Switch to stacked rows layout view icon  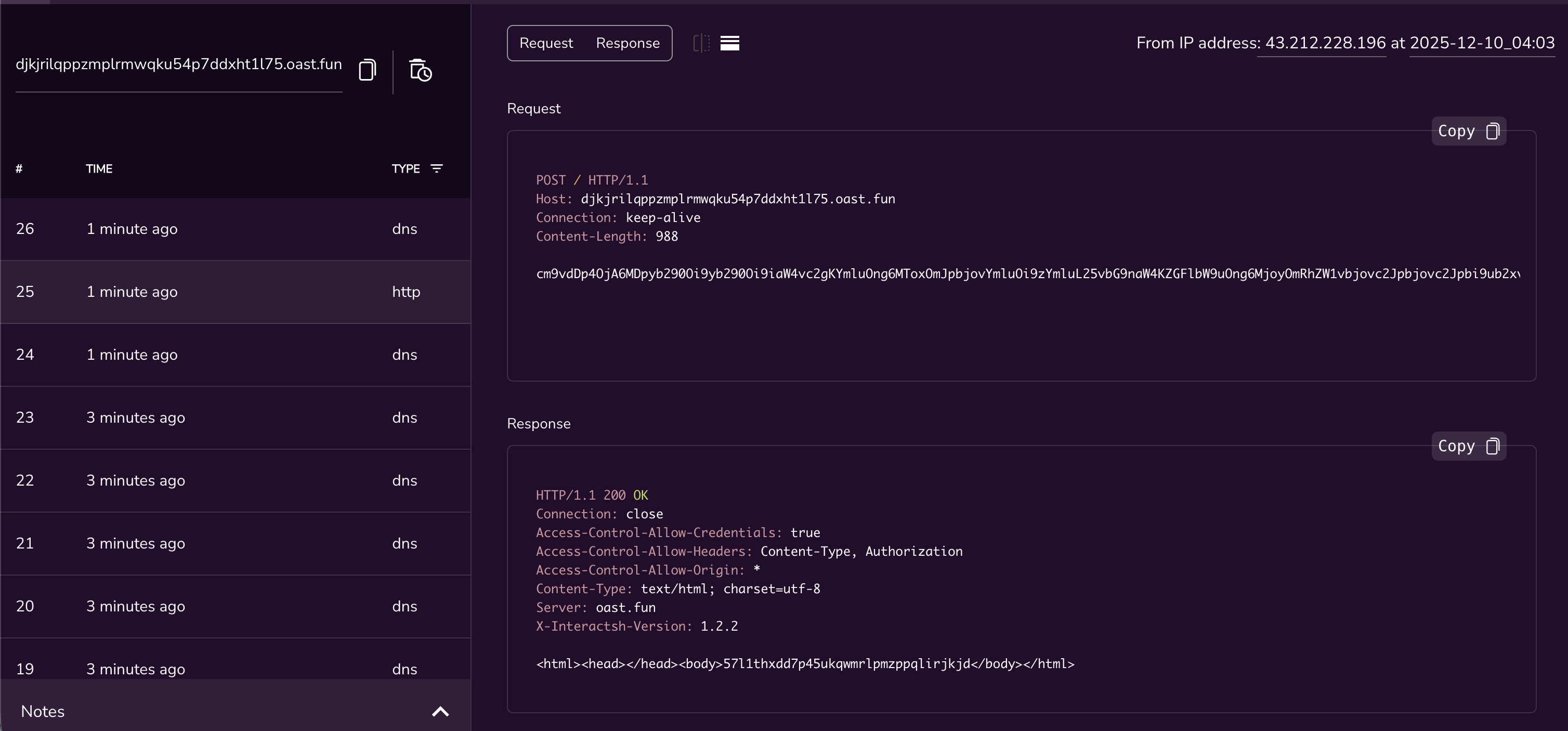tap(730, 43)
